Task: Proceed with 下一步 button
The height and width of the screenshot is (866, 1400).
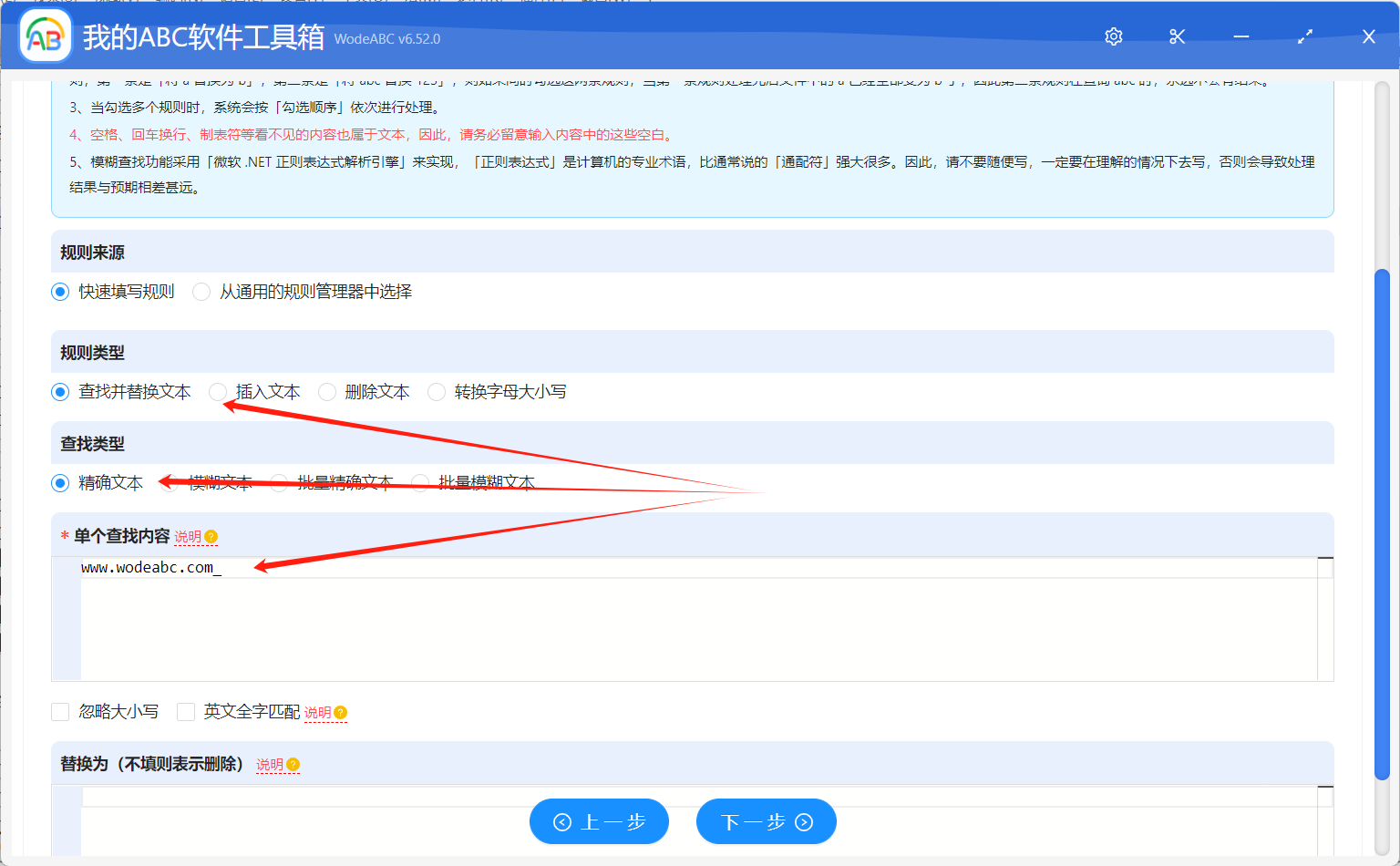Action: pyautogui.click(x=766, y=822)
